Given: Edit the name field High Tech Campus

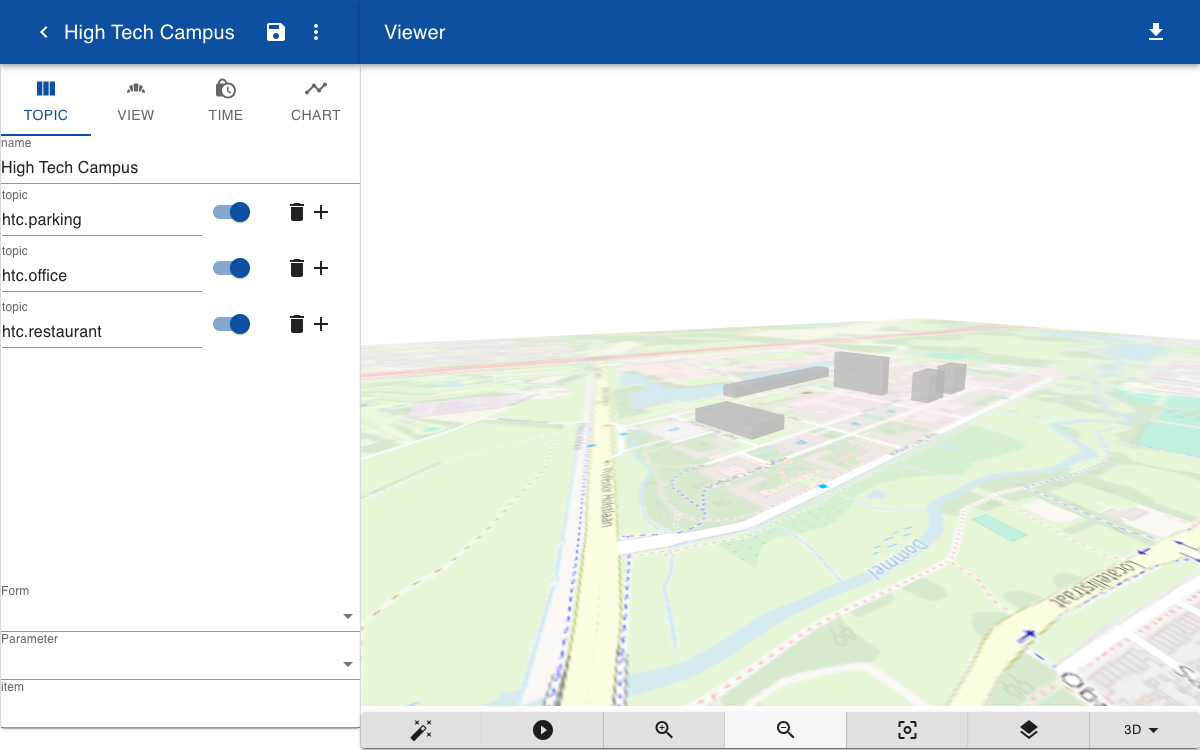Looking at the screenshot, I should pyautogui.click(x=180, y=168).
